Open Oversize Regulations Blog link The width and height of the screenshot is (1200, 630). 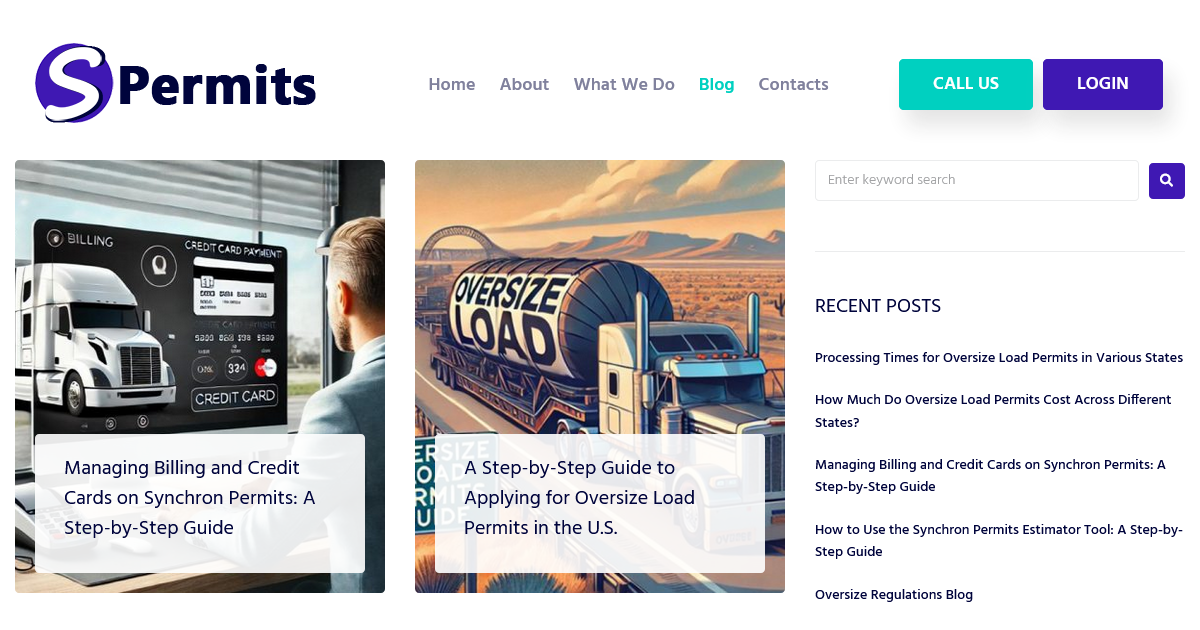point(894,595)
